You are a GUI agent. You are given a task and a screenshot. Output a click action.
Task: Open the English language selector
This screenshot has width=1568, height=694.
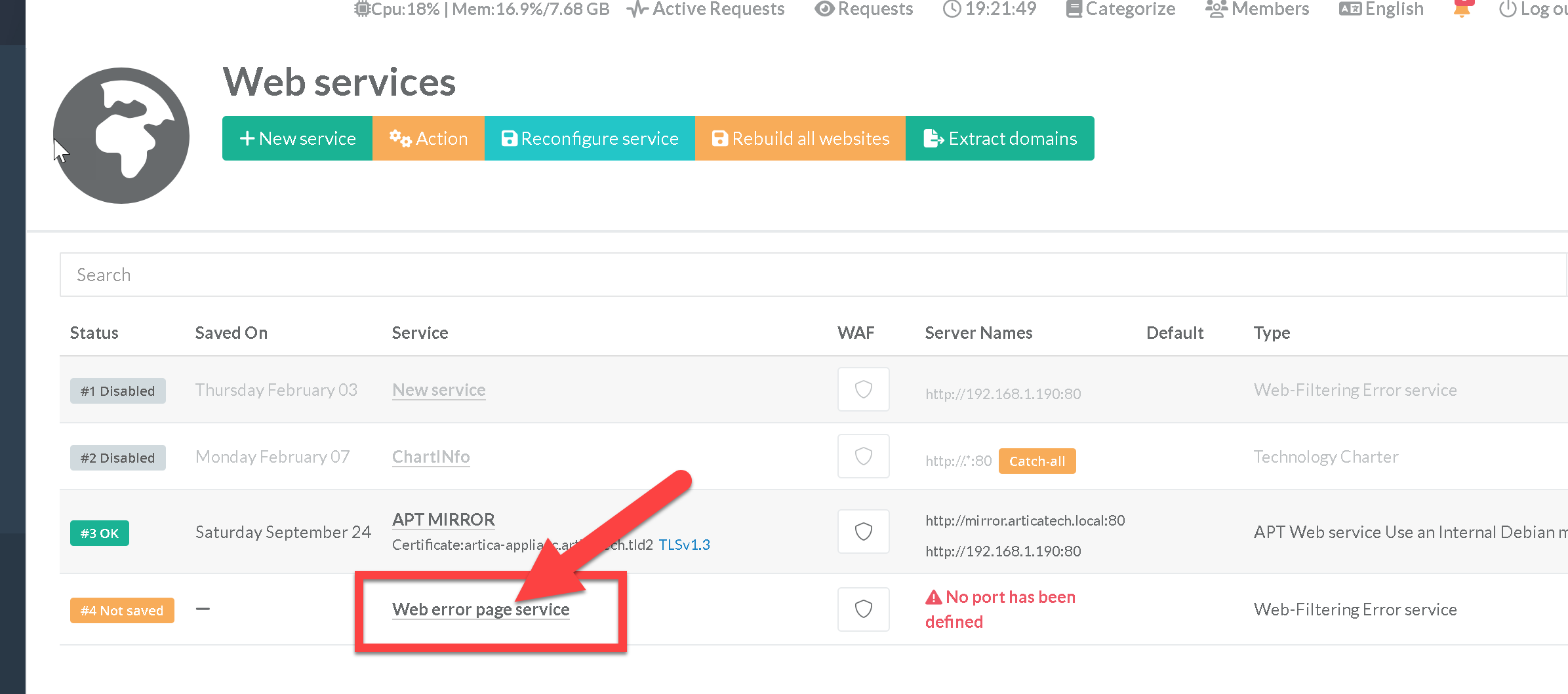[x=1382, y=9]
